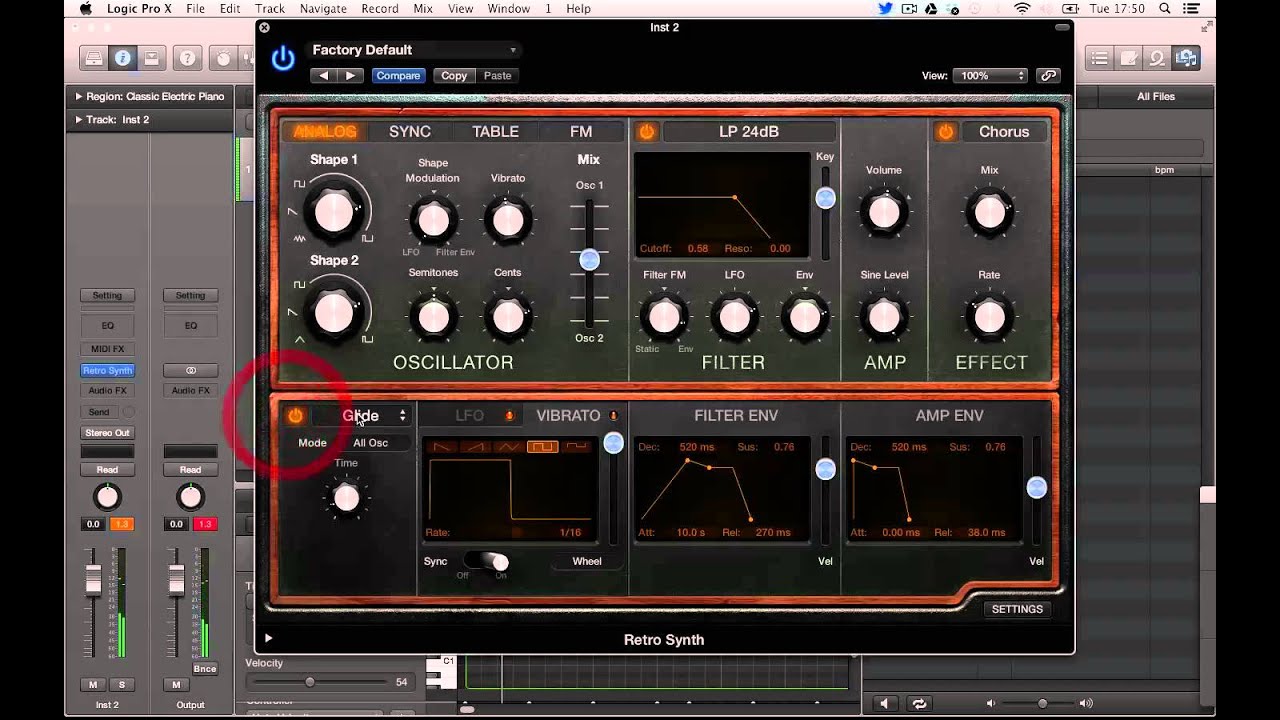This screenshot has height=720, width=1280.
Task: Select the square LFO waveform icon
Action: coord(543,447)
